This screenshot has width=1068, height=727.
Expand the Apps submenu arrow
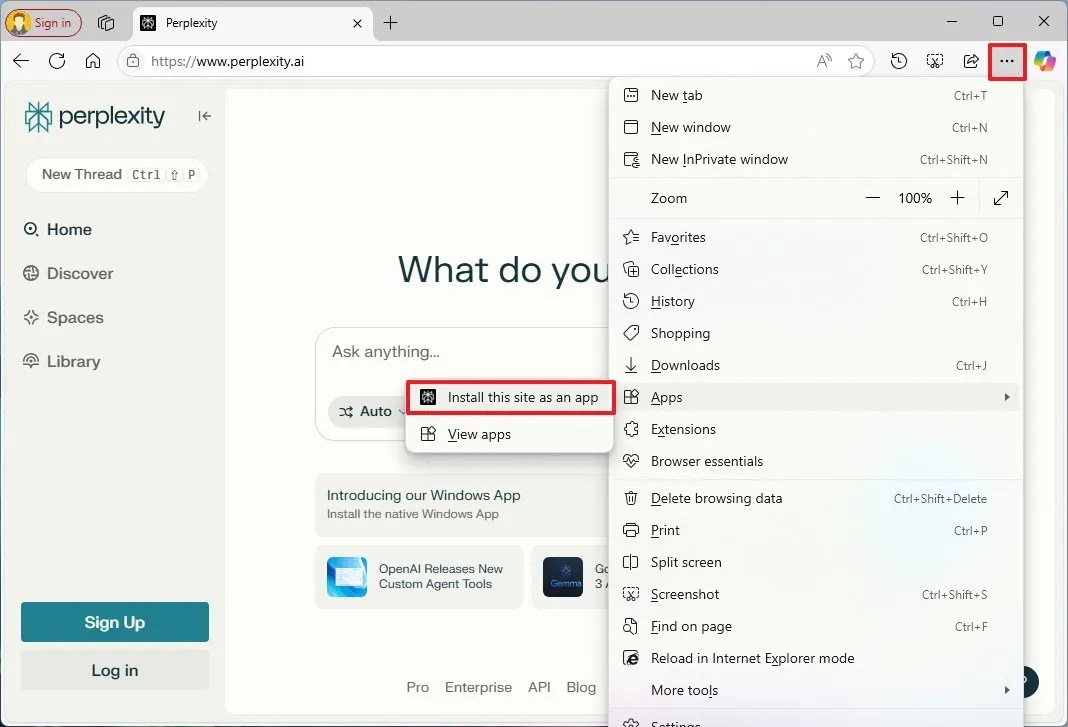(1007, 397)
